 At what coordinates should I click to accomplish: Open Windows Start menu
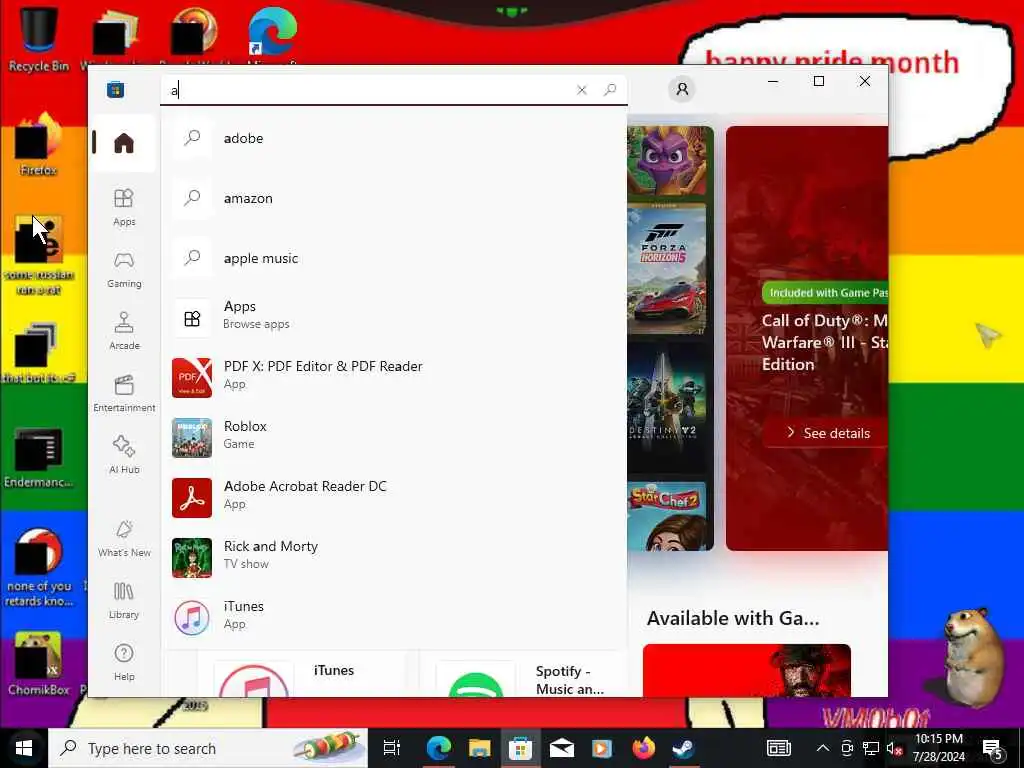(x=24, y=748)
